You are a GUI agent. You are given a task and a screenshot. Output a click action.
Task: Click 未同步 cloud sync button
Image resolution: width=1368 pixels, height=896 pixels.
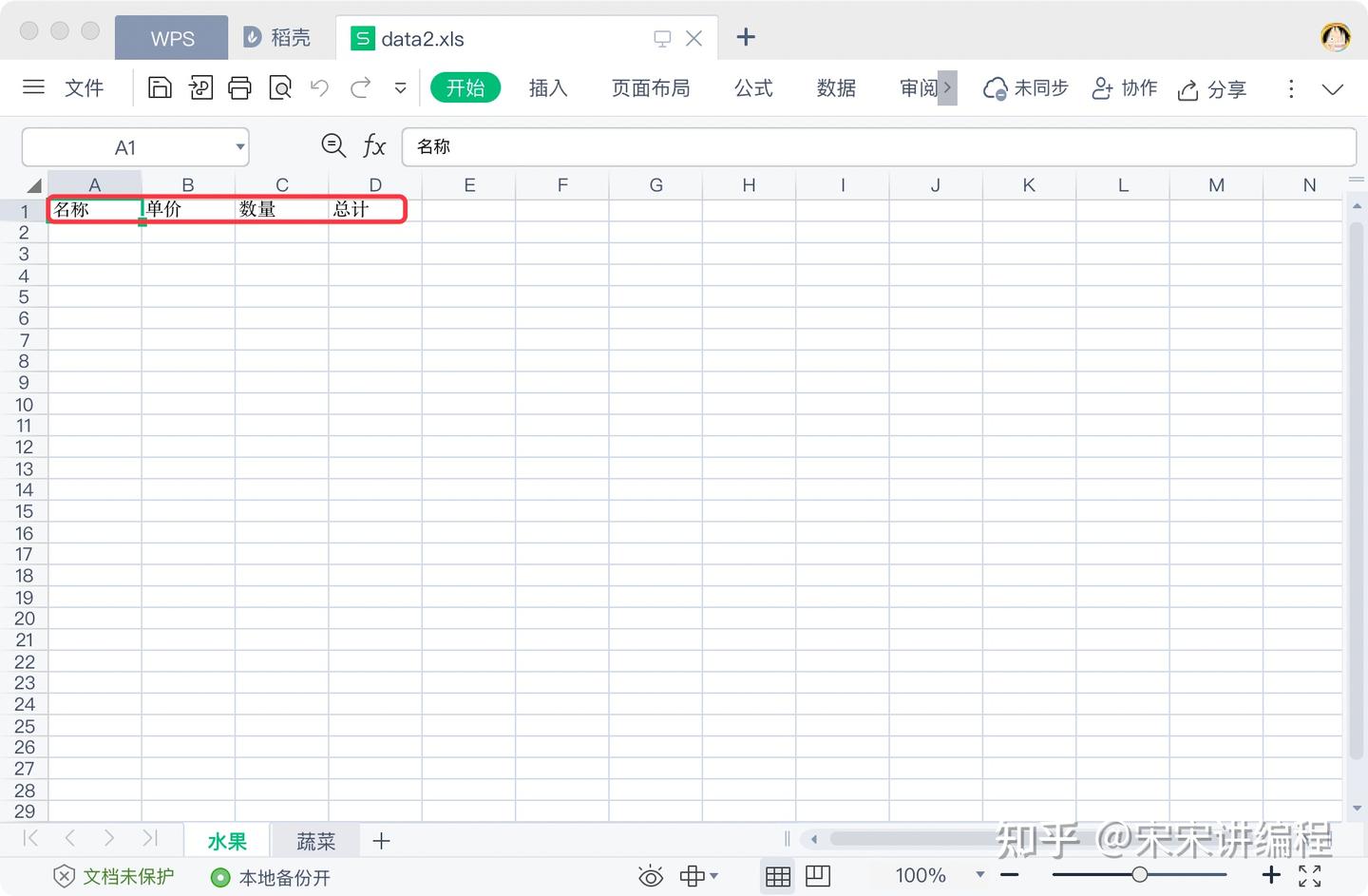coord(1026,87)
